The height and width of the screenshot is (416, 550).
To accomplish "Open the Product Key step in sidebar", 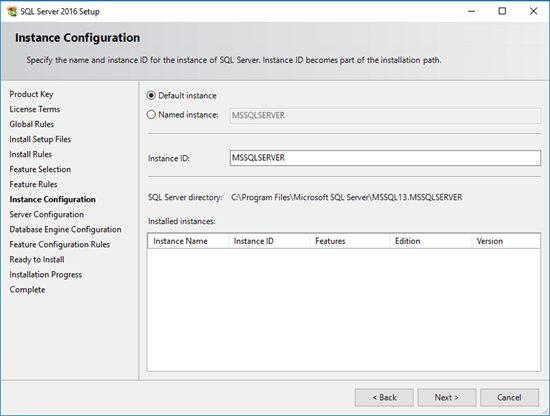I will click(31, 94).
